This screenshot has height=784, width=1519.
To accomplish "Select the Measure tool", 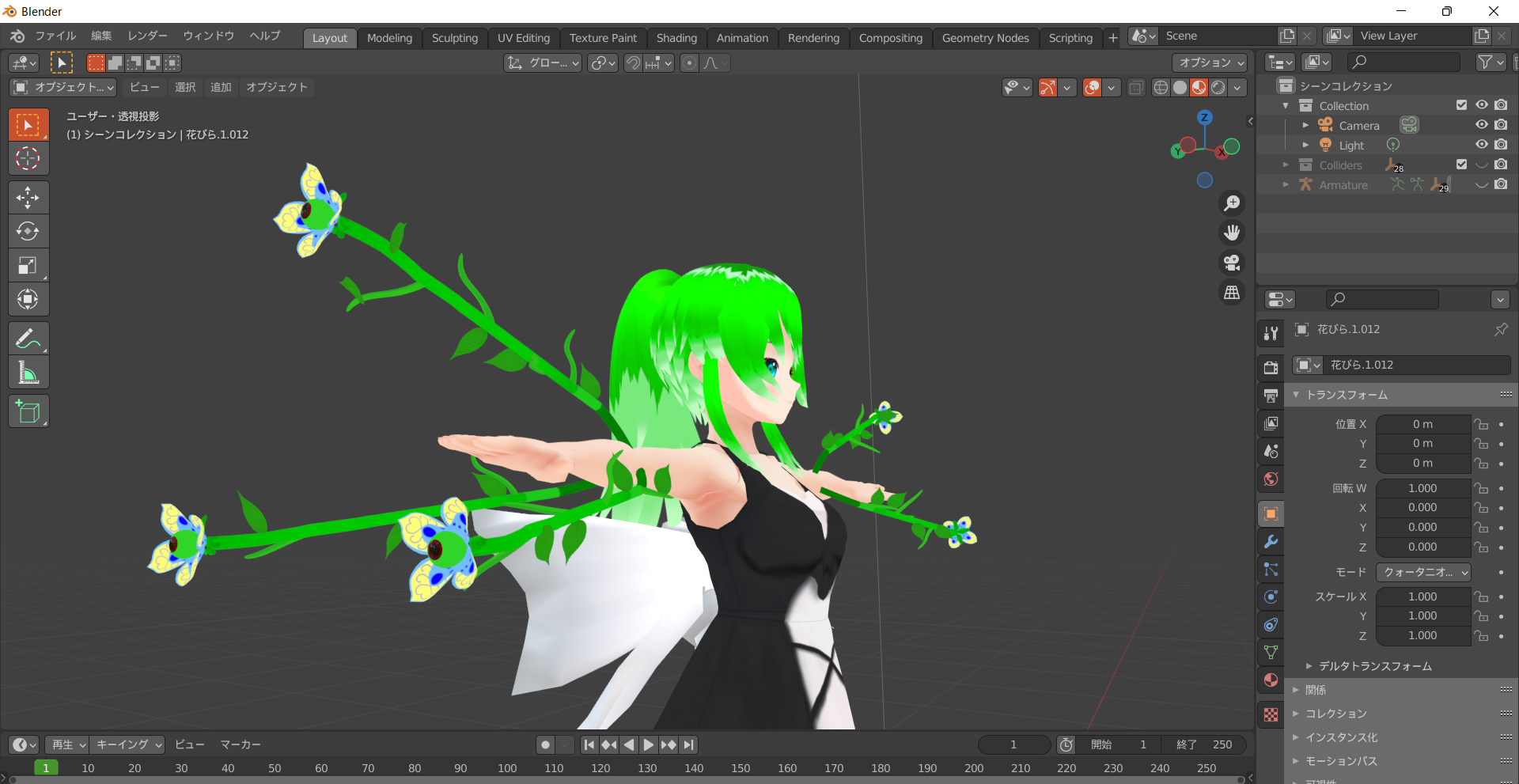I will (x=28, y=373).
